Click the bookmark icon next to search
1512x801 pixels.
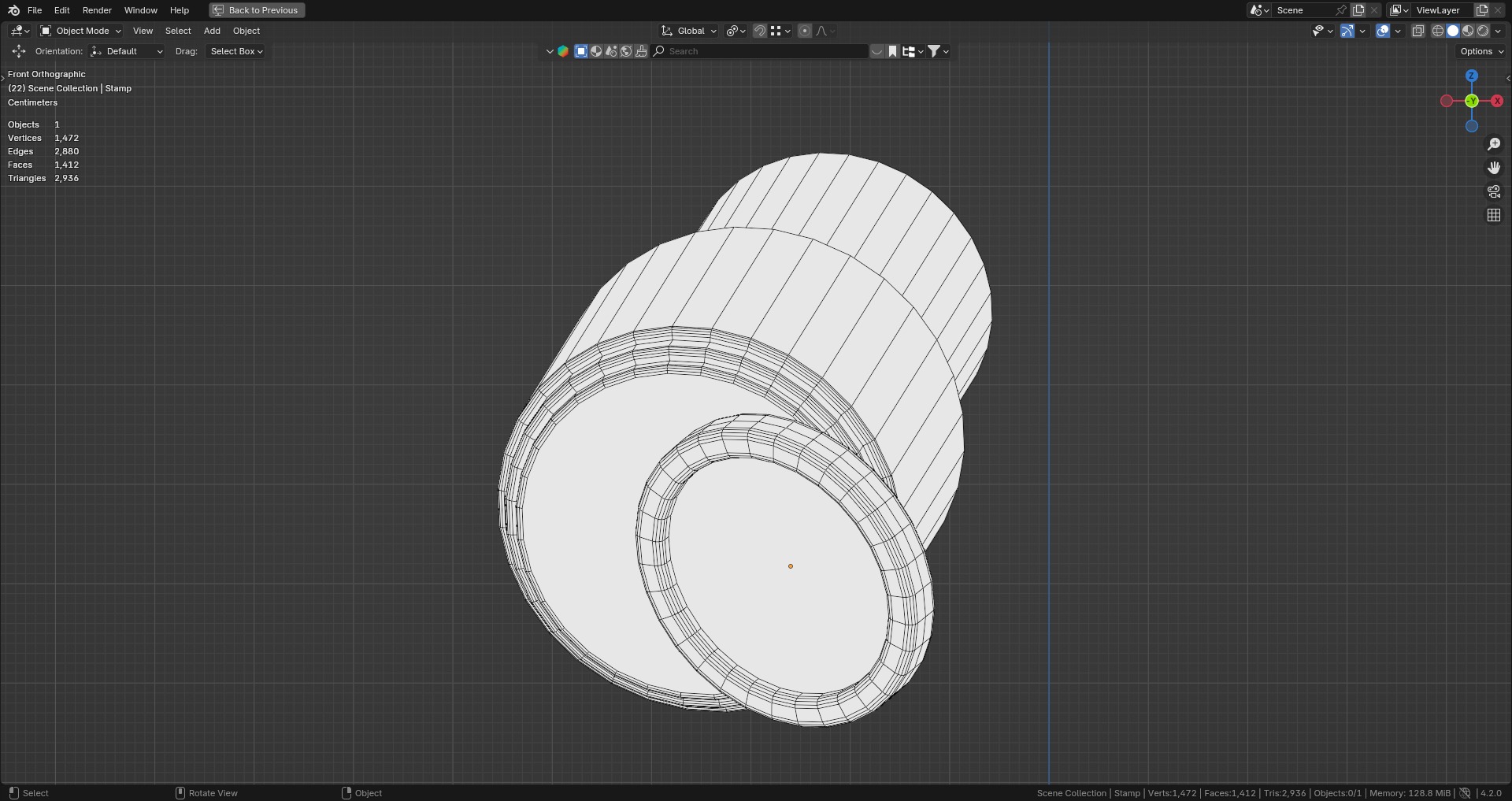892,51
